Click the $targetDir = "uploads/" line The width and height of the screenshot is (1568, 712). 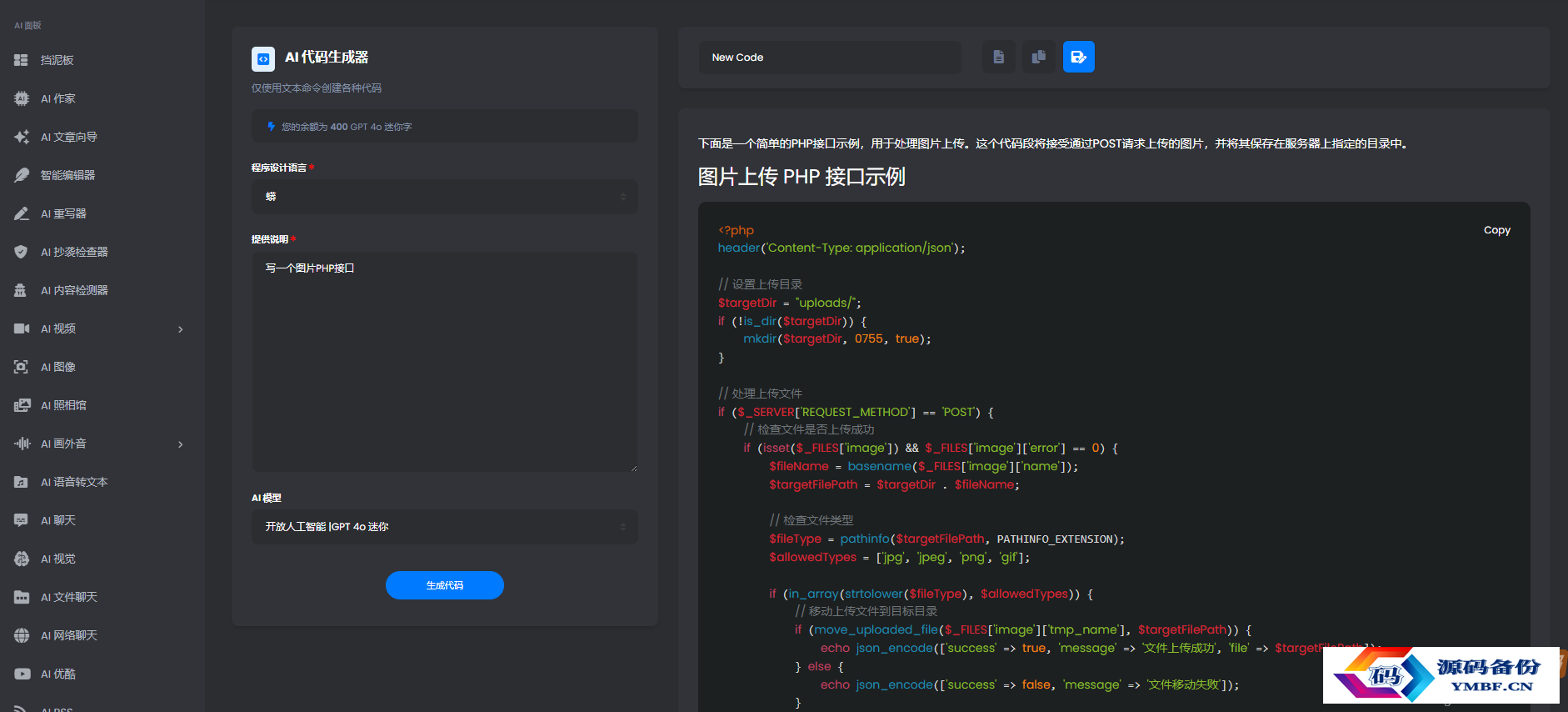tap(790, 303)
